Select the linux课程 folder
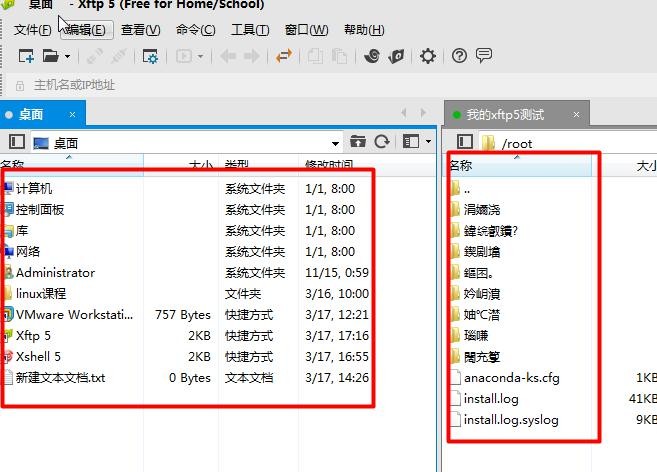 (41, 293)
